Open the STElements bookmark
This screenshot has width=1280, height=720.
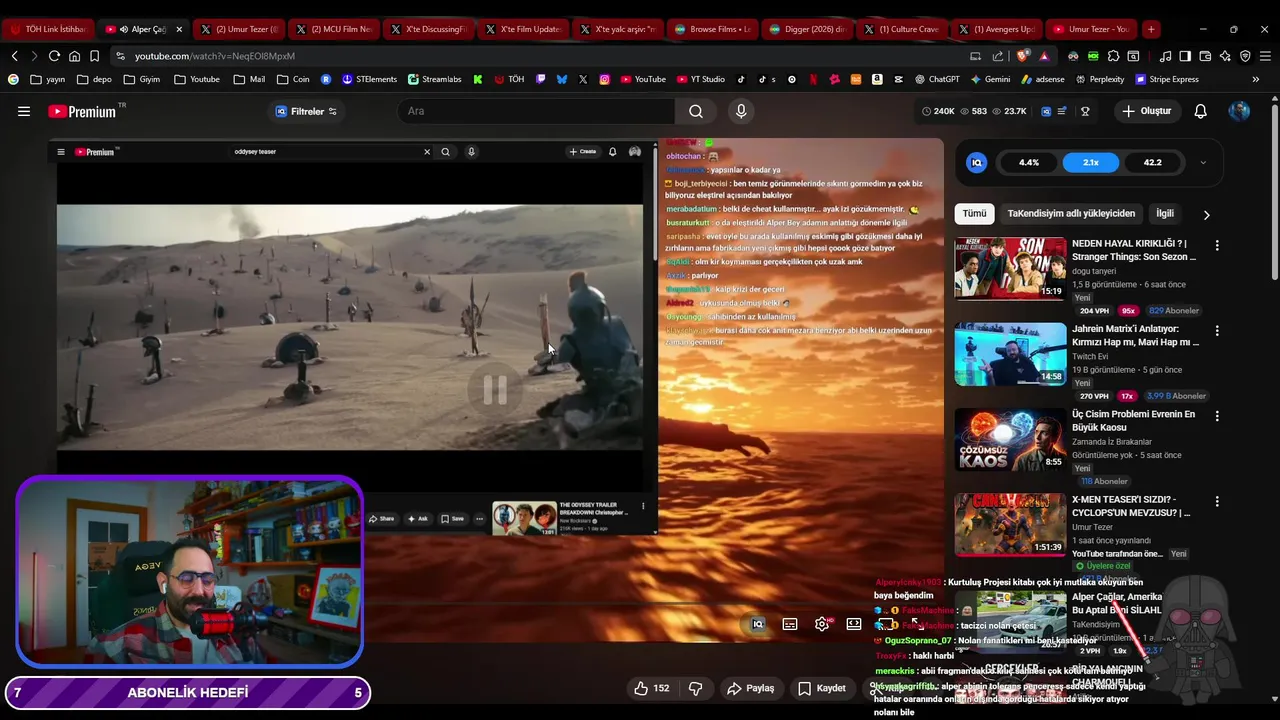click(x=370, y=79)
